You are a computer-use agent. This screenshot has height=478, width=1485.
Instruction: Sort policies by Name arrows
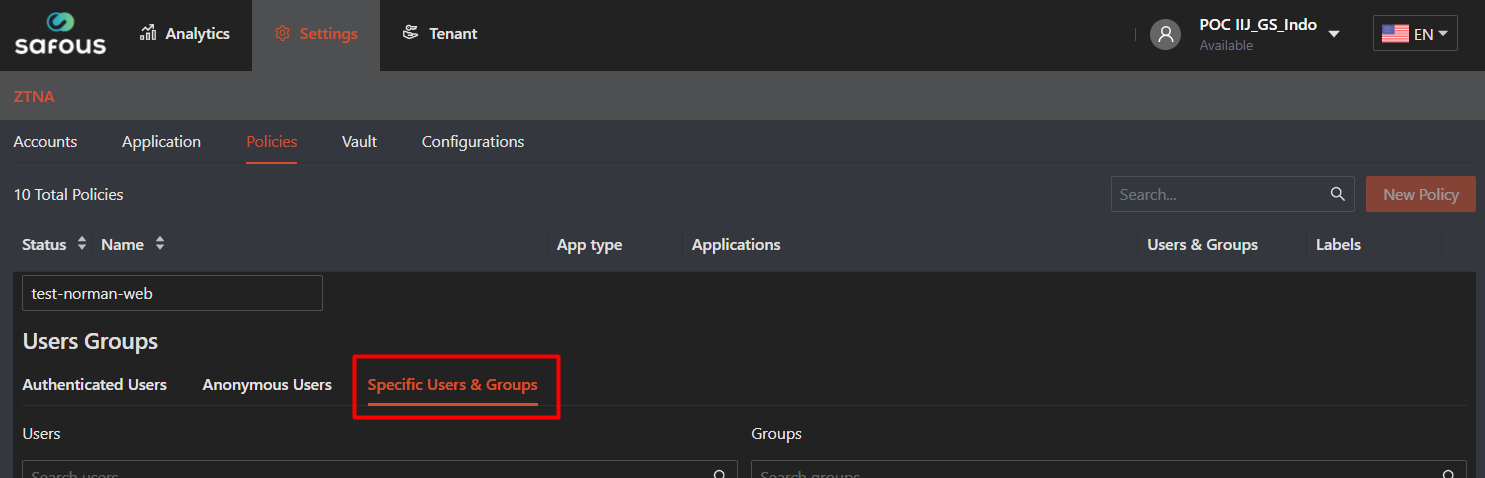tap(160, 244)
